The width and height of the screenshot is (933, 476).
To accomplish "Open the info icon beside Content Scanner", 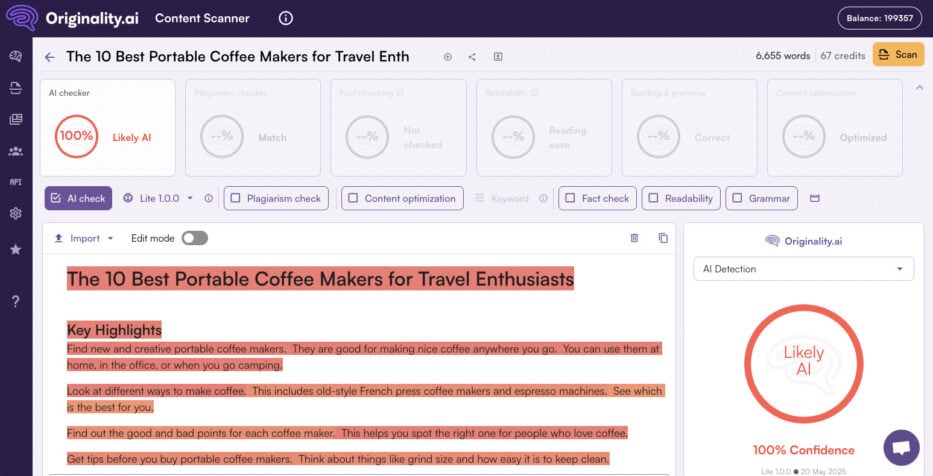I will coord(286,18).
